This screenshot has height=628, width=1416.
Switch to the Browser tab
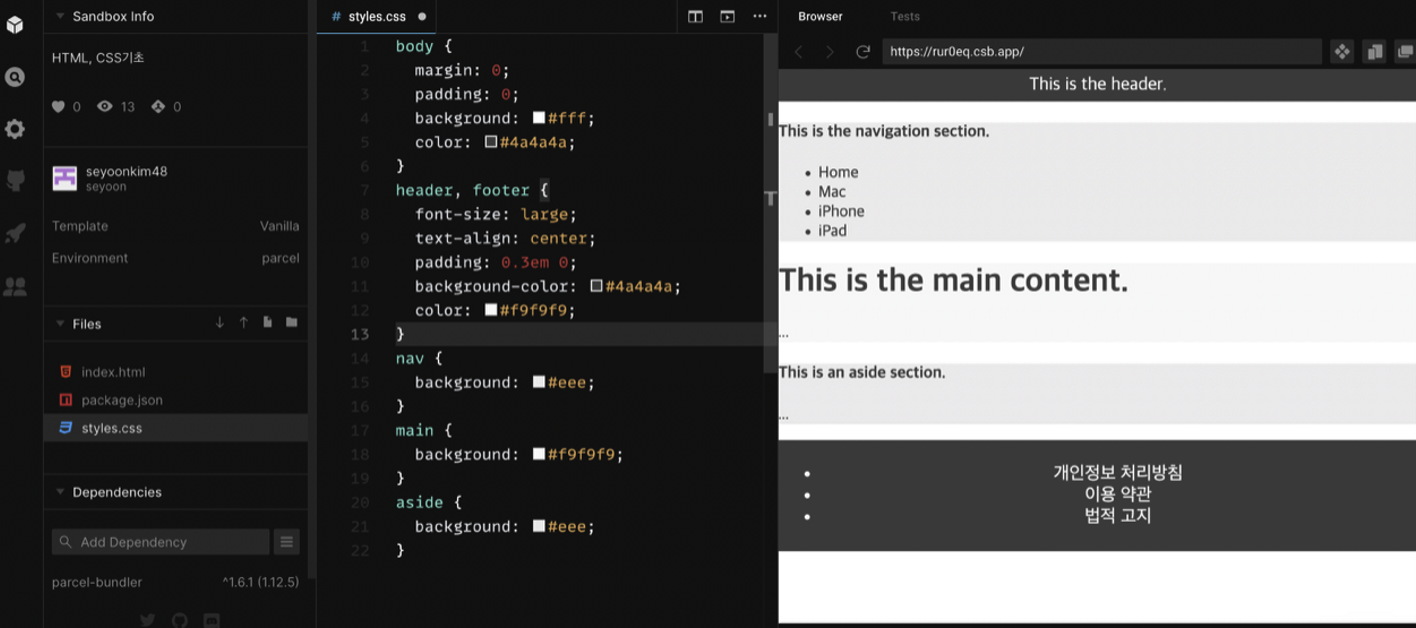point(820,16)
